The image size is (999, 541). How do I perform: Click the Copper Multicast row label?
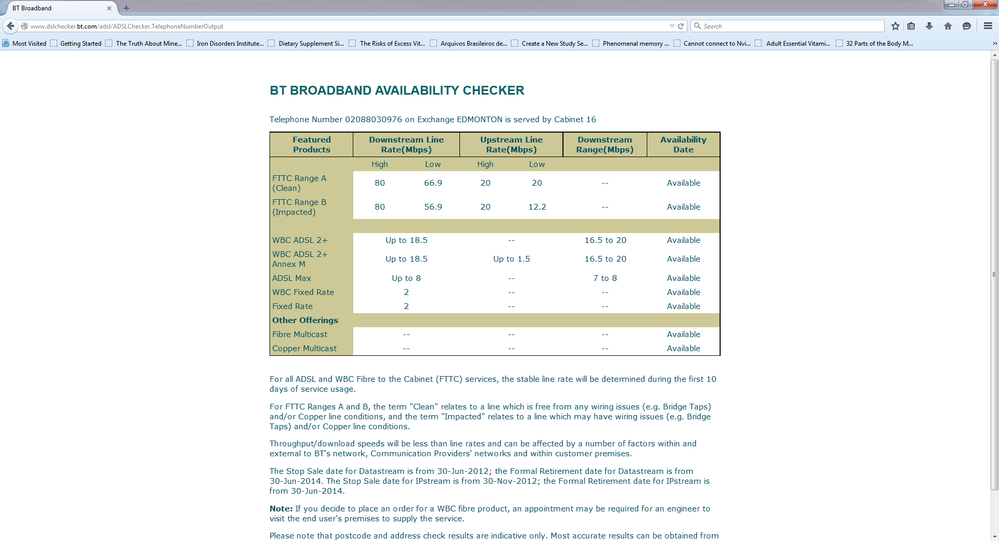[x=304, y=348]
